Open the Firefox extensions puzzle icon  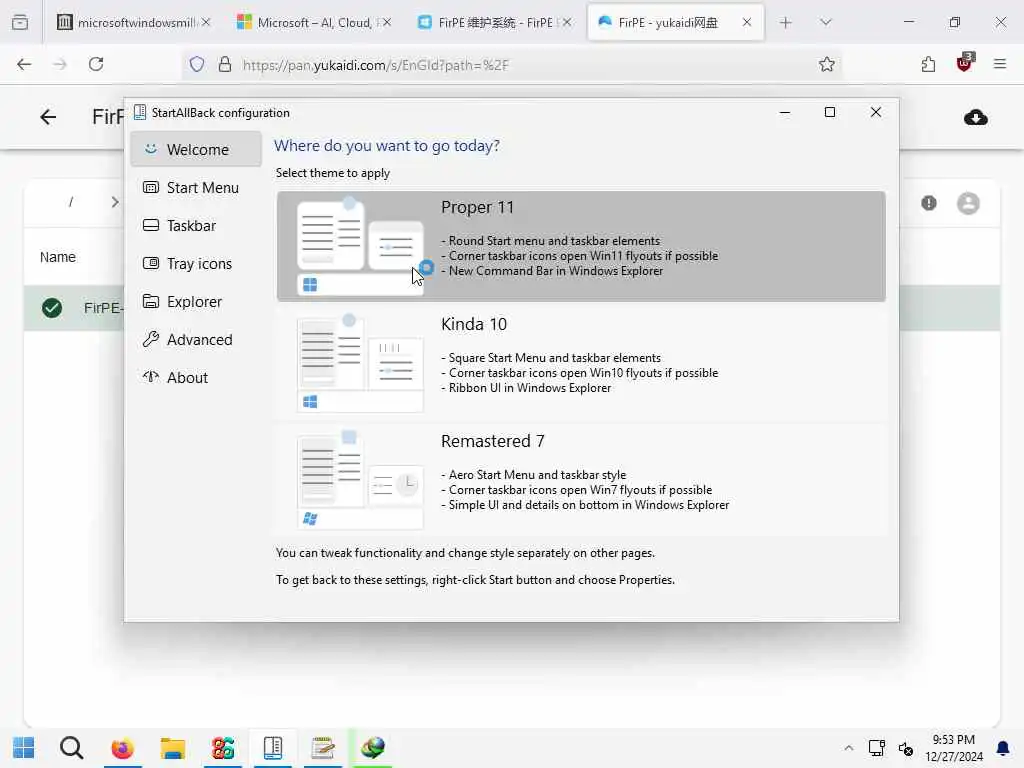tap(928, 64)
